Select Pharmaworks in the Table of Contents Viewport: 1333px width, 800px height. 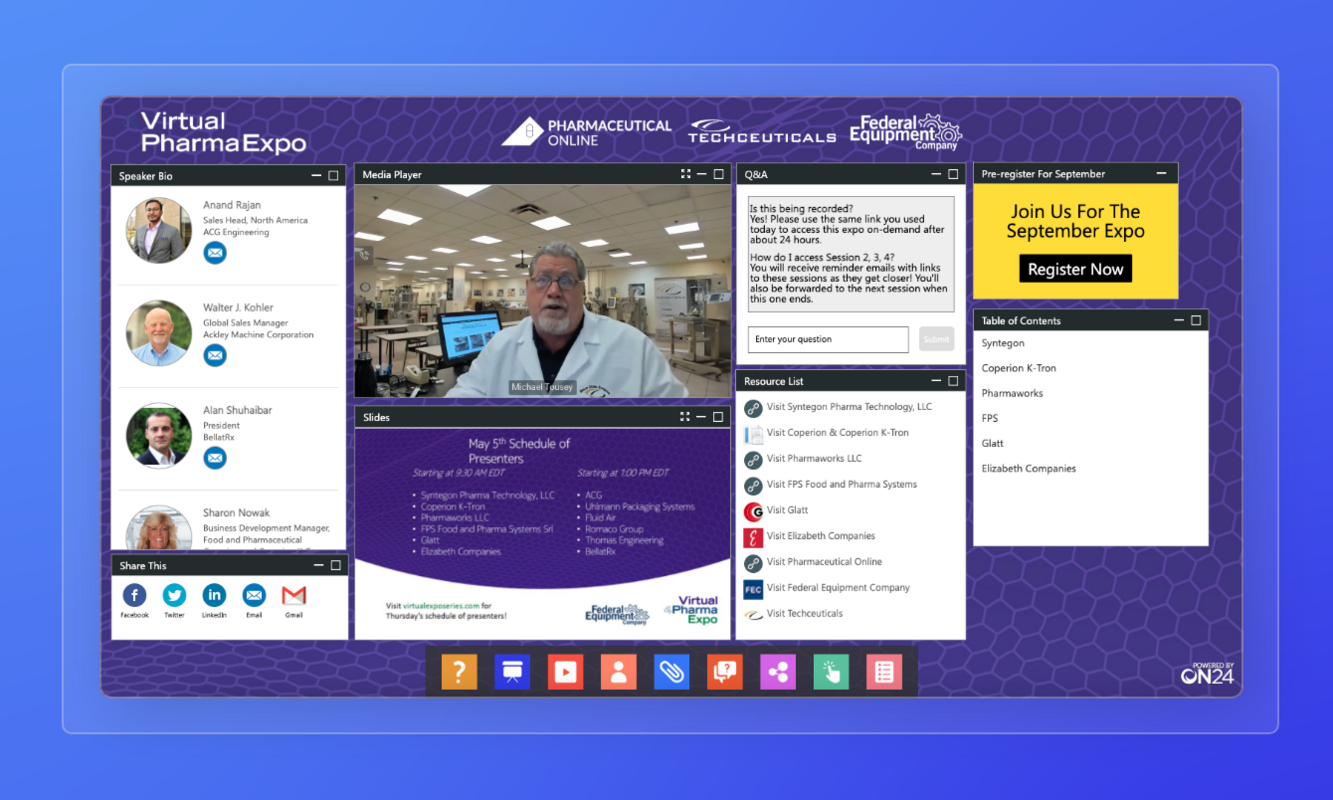tap(1012, 393)
